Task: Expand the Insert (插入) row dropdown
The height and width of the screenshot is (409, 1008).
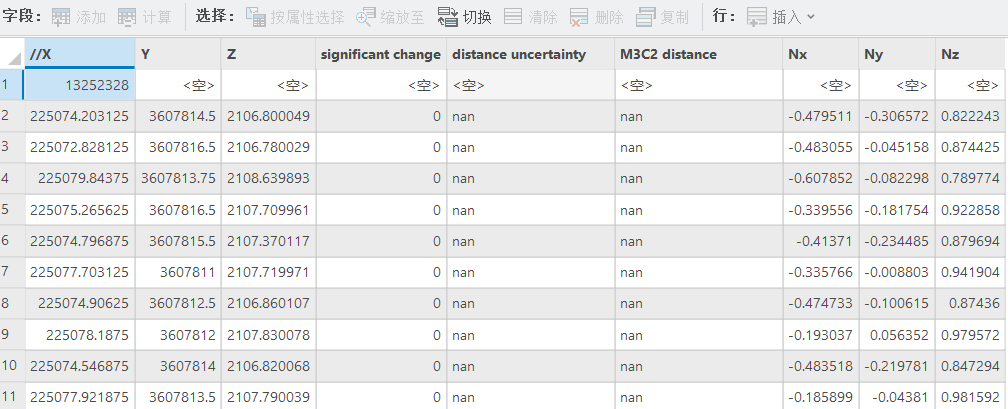Action: coord(810,17)
